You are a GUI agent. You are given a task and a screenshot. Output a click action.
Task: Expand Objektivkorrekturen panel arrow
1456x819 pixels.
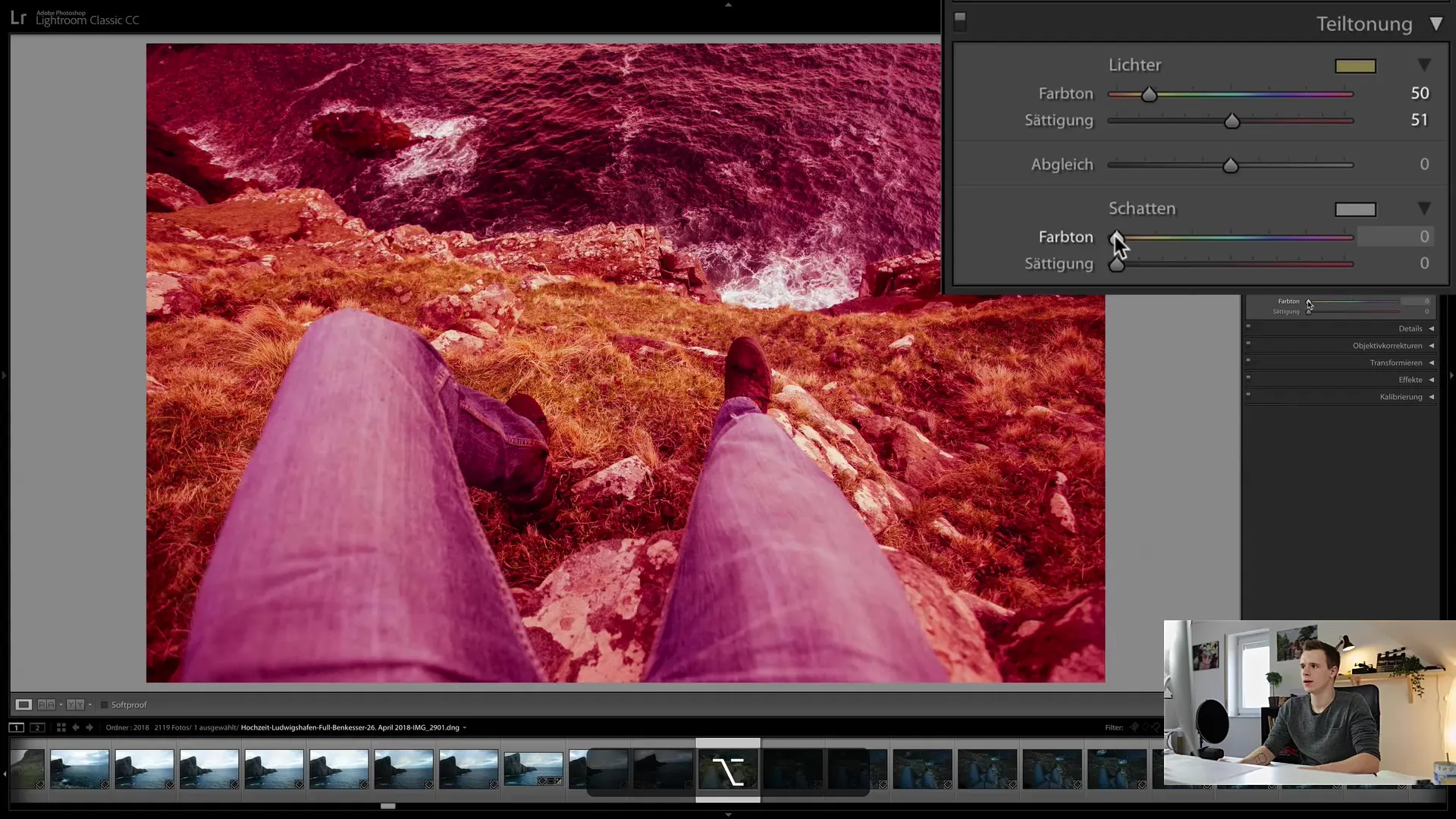click(1432, 346)
